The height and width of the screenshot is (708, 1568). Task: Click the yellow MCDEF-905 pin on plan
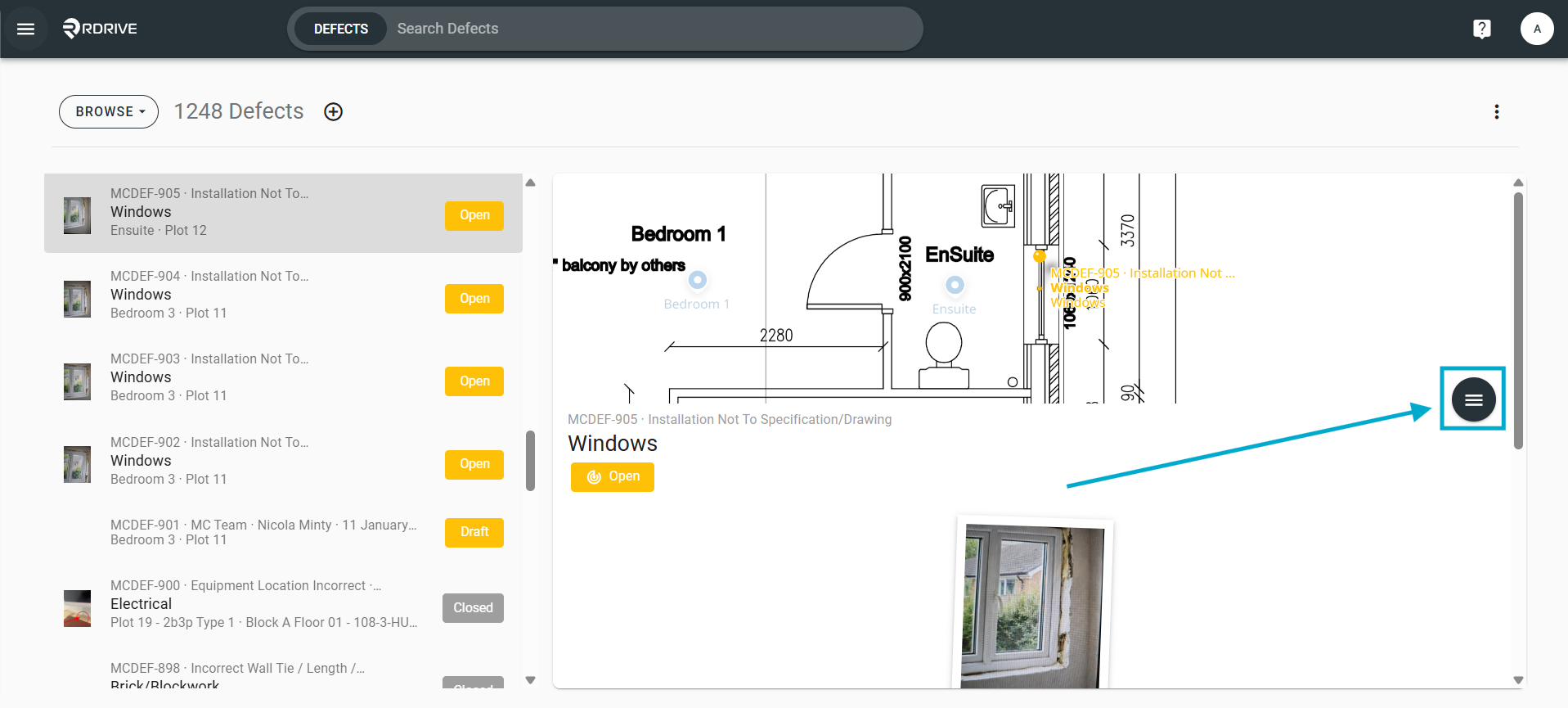pos(1040,256)
